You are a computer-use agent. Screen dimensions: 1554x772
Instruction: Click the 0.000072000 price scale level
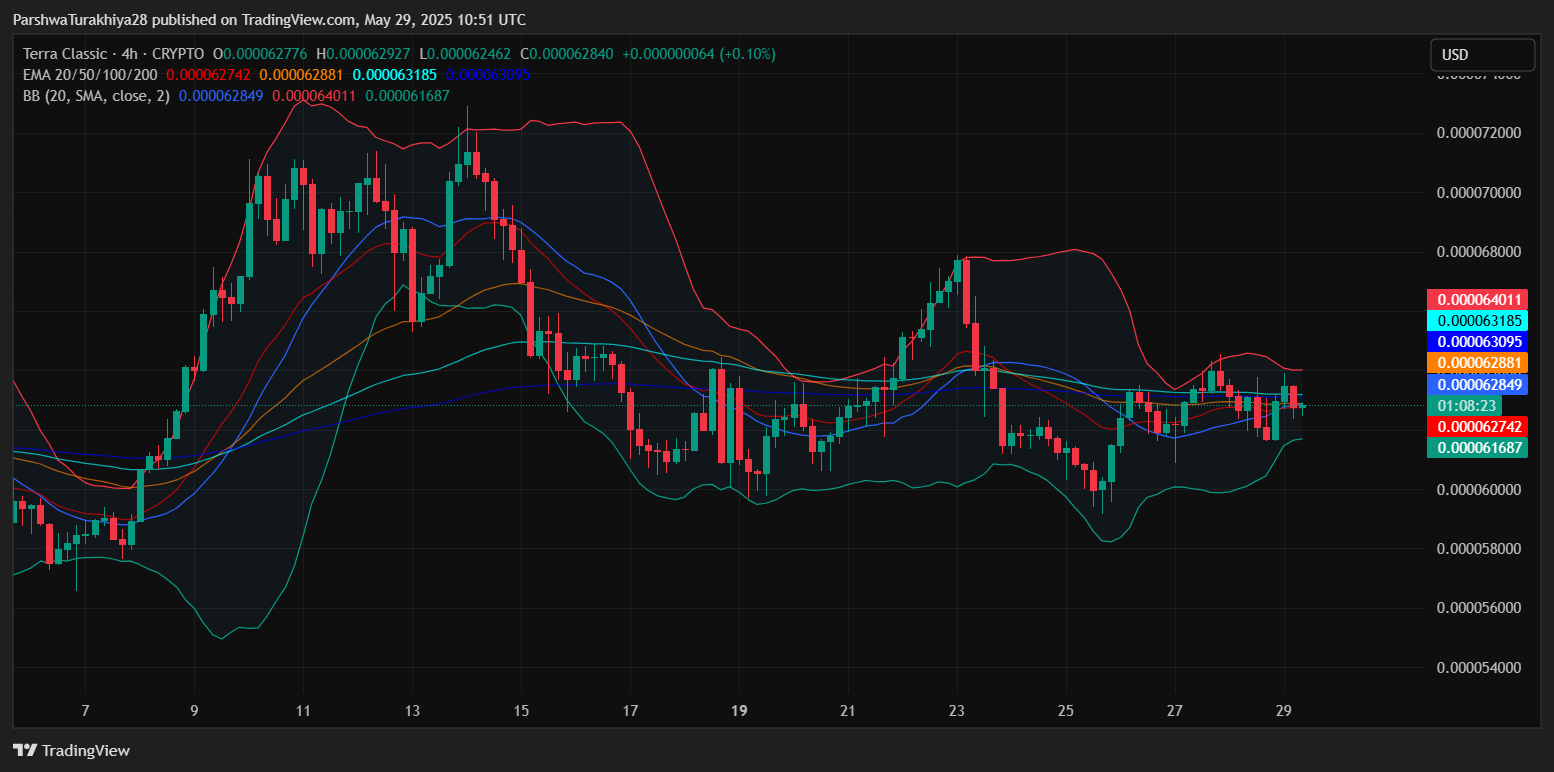(1478, 133)
